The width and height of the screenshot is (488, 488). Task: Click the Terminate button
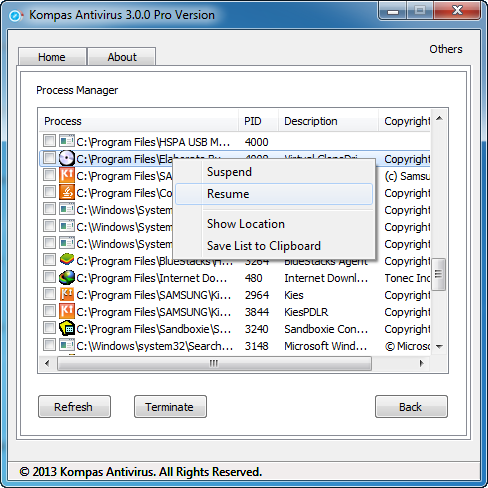pos(170,407)
